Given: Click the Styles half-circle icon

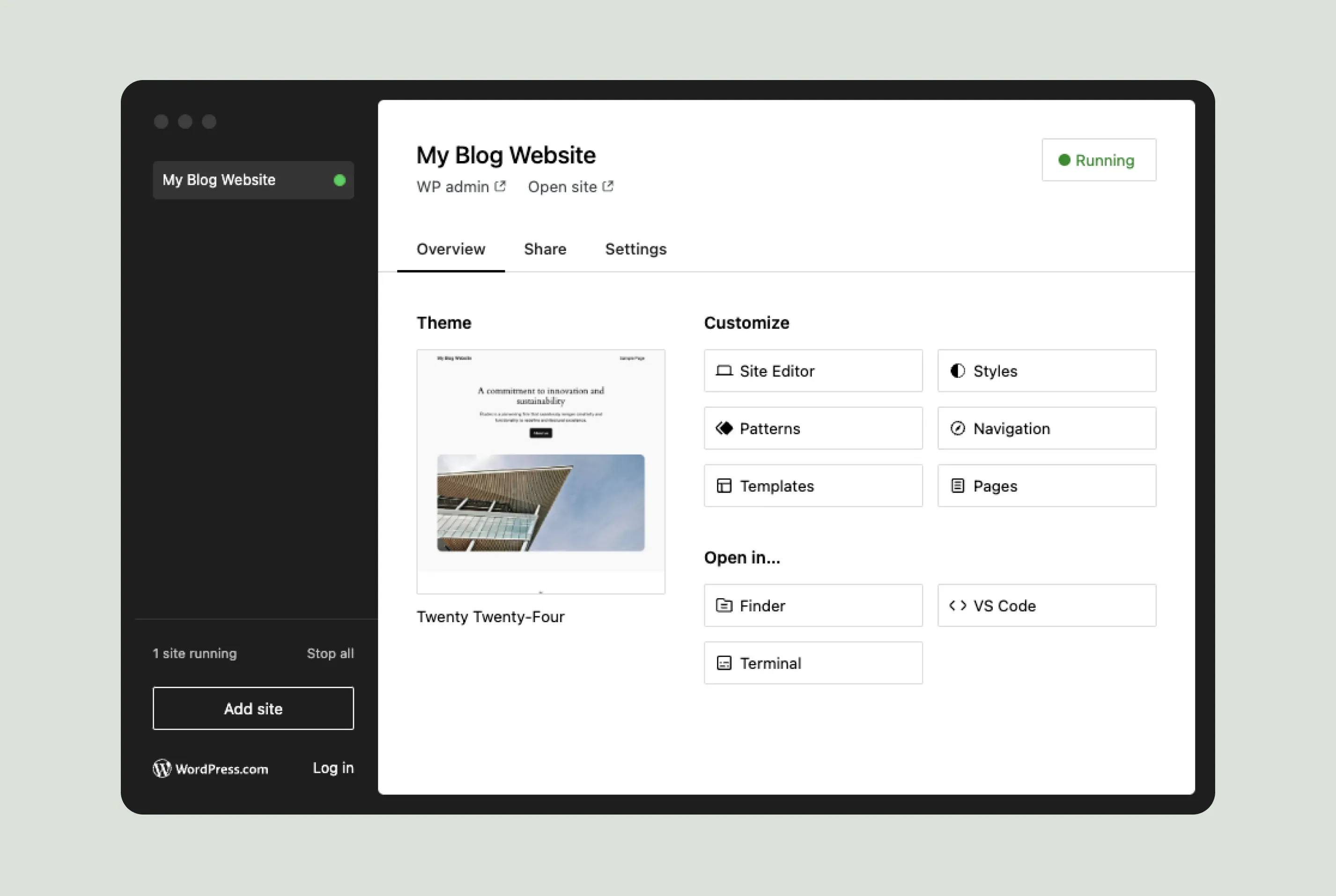Looking at the screenshot, I should [958, 371].
